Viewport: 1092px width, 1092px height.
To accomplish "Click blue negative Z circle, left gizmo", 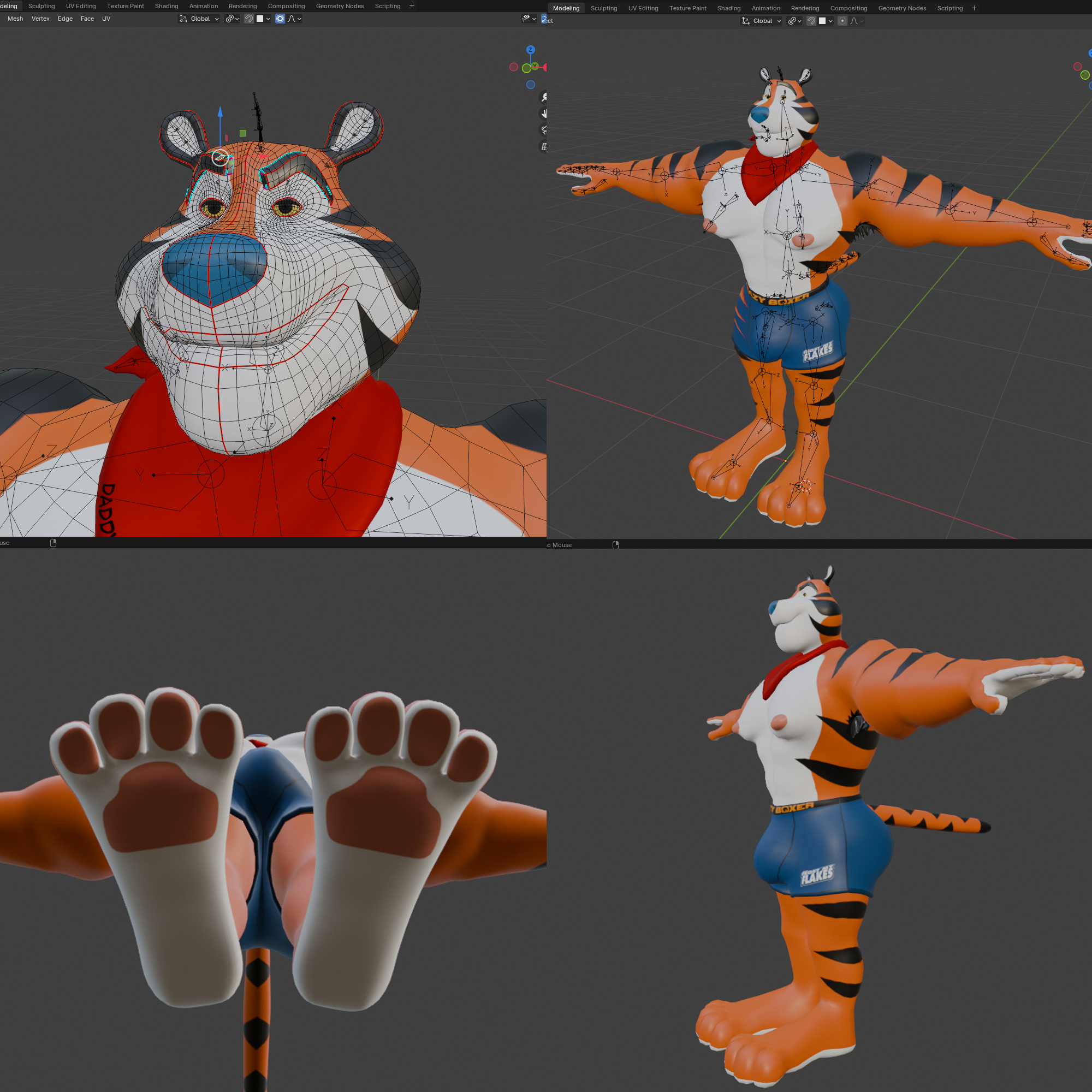I will (531, 85).
